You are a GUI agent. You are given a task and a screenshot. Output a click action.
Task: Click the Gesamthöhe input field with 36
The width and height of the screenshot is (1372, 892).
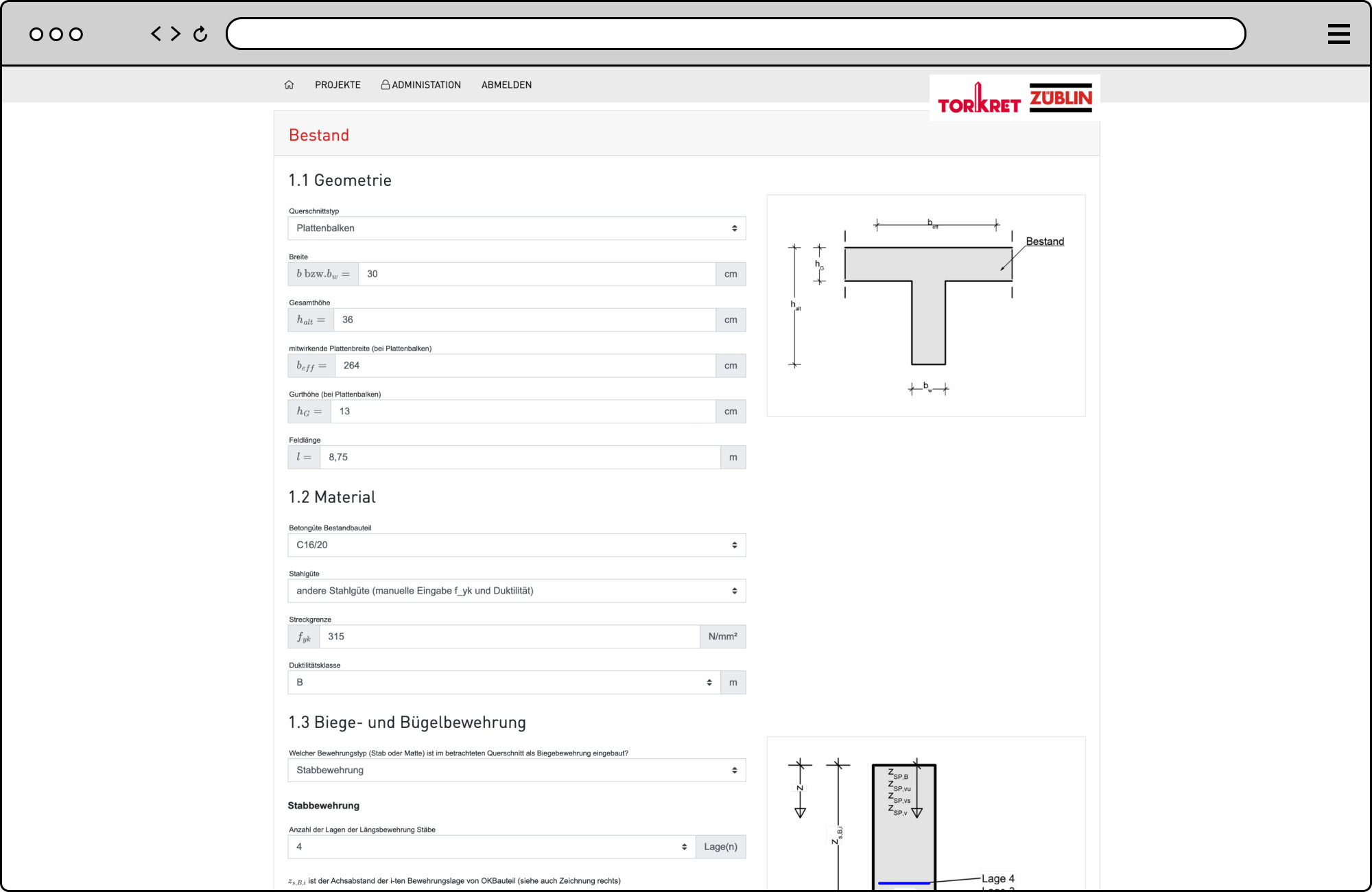[x=525, y=320]
